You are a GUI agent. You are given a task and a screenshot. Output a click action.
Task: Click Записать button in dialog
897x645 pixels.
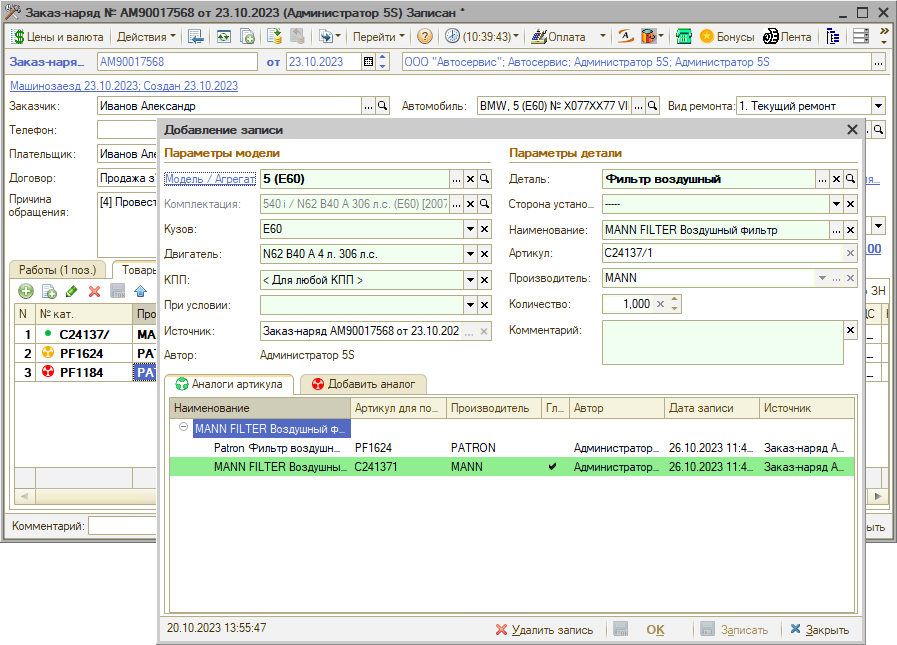(x=735, y=630)
